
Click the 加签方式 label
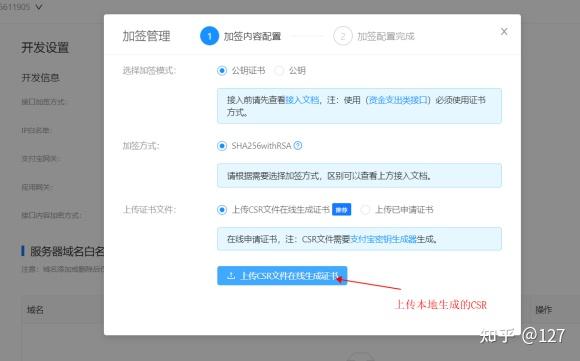click(x=141, y=146)
